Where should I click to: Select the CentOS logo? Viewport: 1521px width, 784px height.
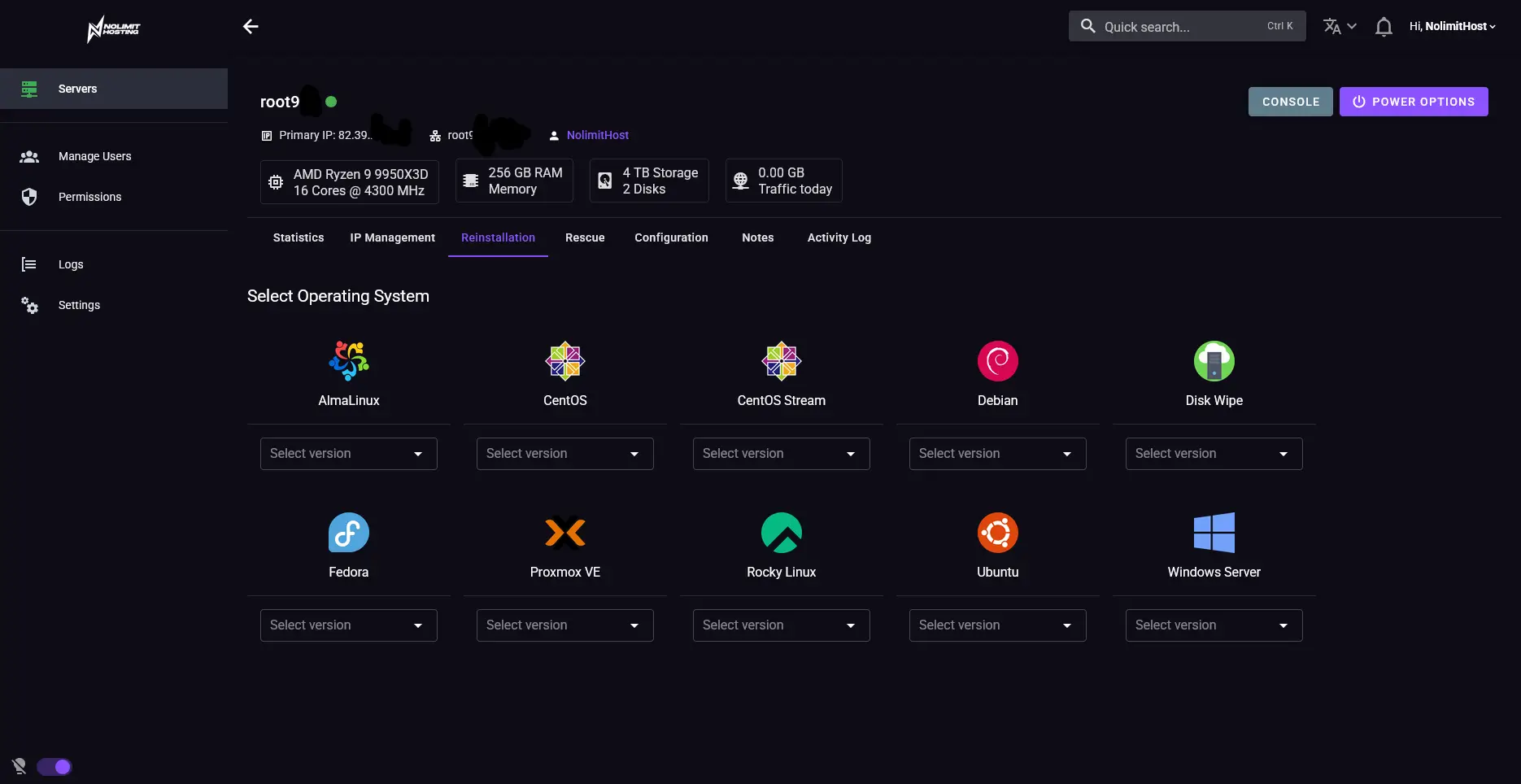click(565, 361)
